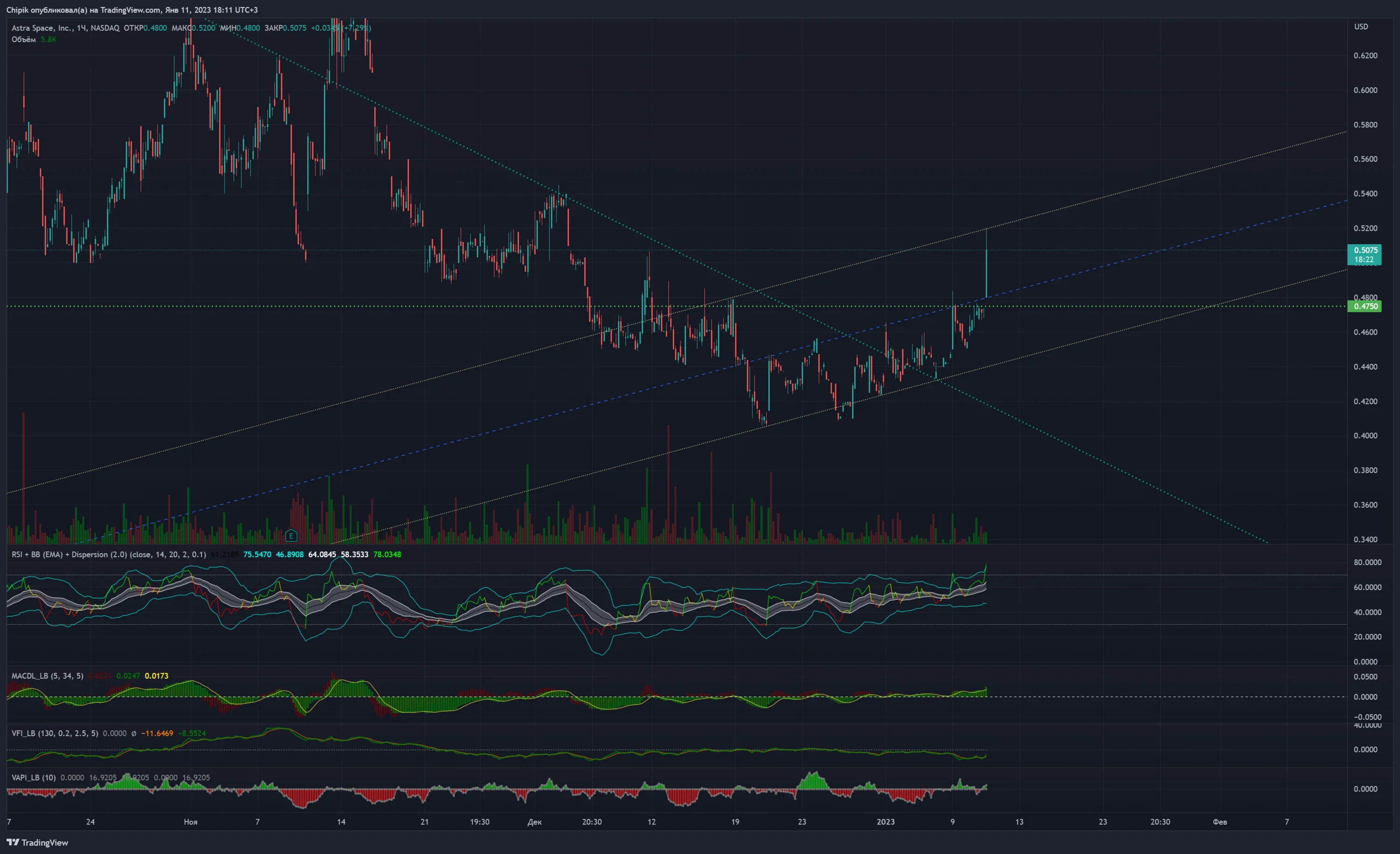Click the RSI value 75.5470 in the legend
1400x854 pixels.
(x=258, y=554)
